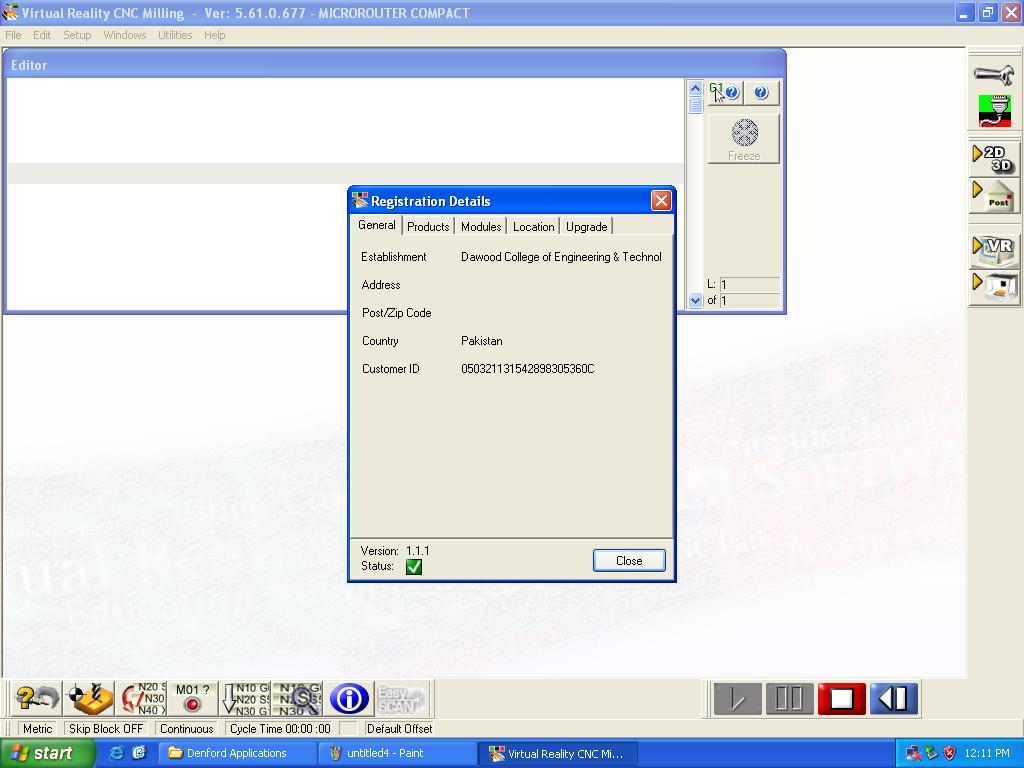This screenshot has height=768, width=1024.
Task: Switch to the Location tab
Action: (534, 227)
